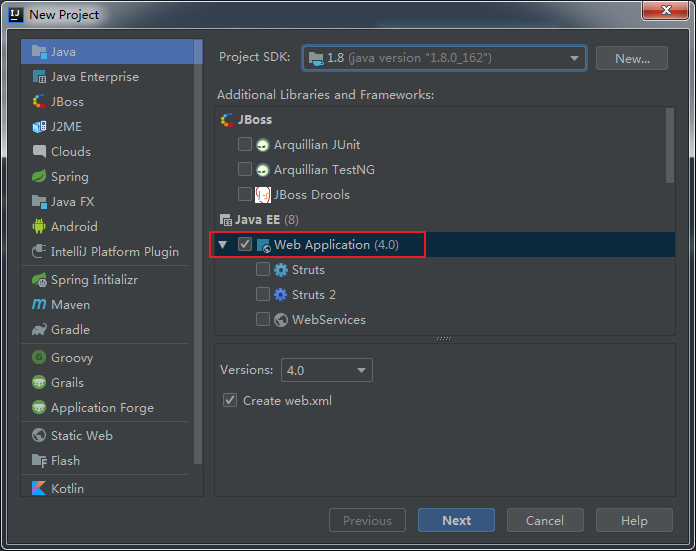The height and width of the screenshot is (551, 696).
Task: Click the JBoss icon in the sidebar list
Action: [39, 102]
